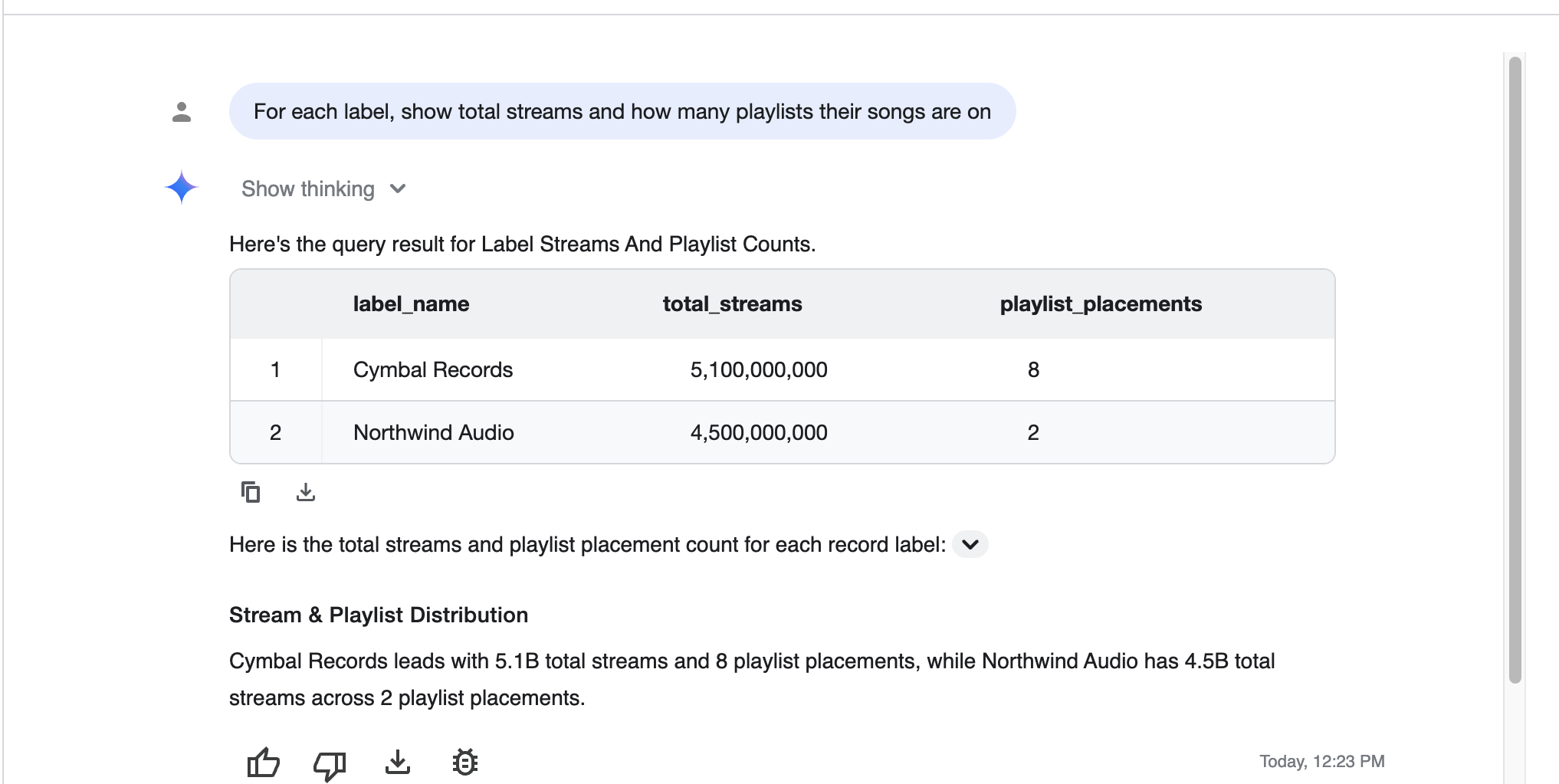Viewport: 1559px width, 784px height.
Task: Expand the Show thinking section
Action: point(323,189)
